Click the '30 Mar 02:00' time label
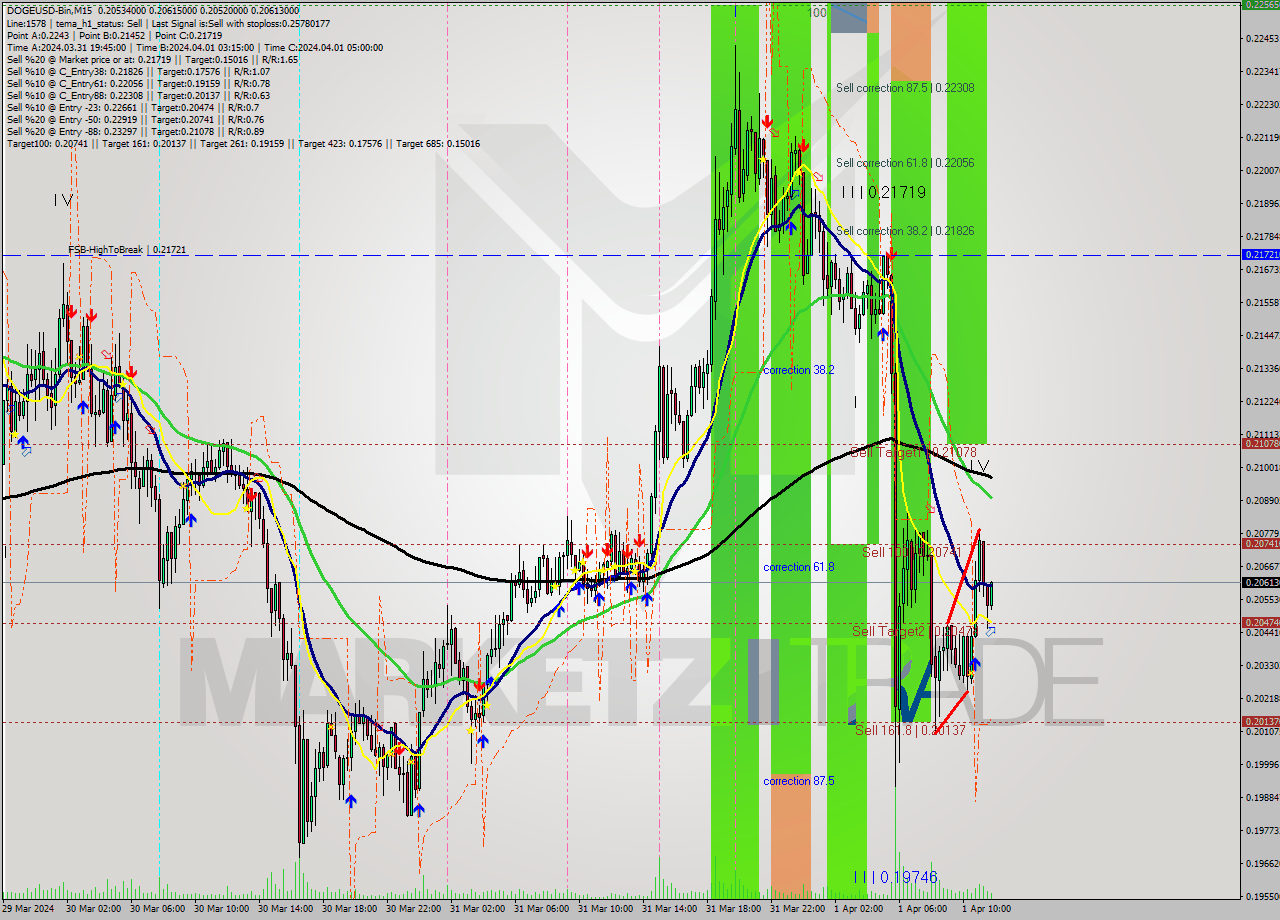Screen dimensions: 1280x920 (x=93, y=909)
